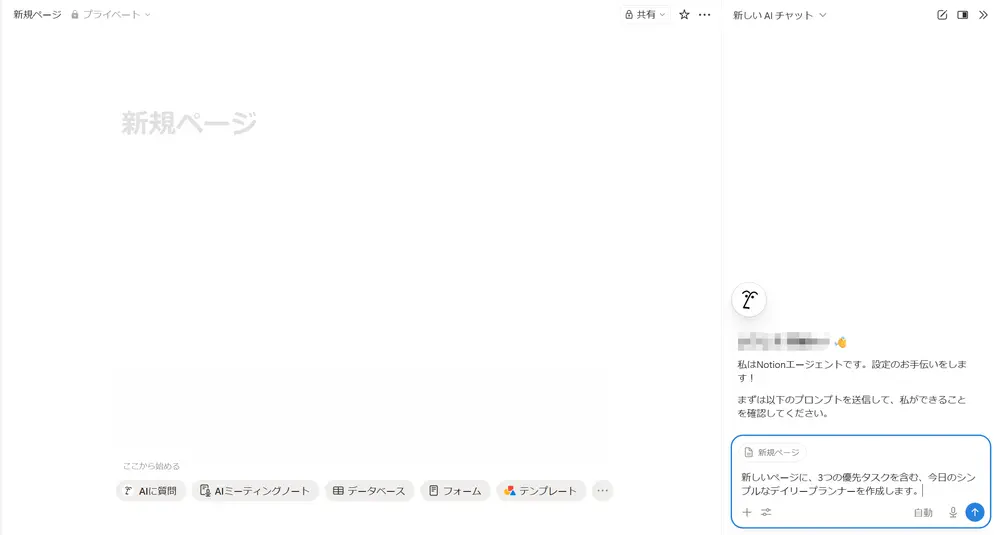Open chat settings sliders icon

(766, 512)
